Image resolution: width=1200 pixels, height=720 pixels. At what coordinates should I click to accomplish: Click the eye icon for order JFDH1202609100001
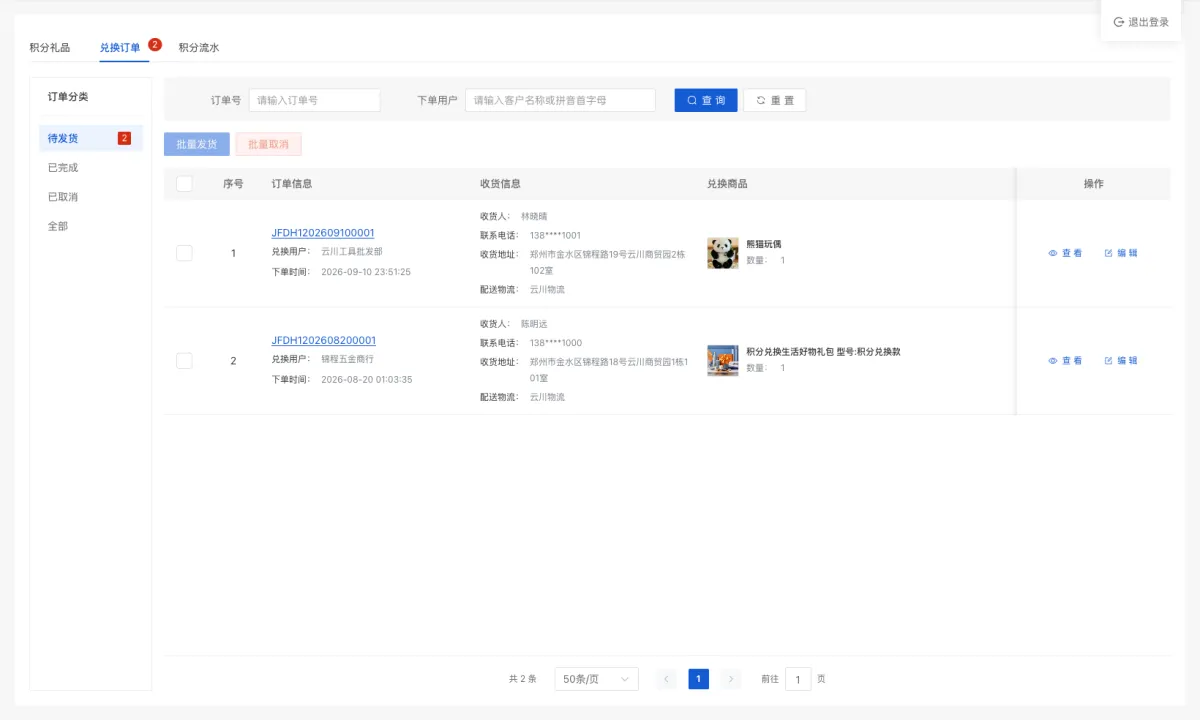coord(1053,253)
